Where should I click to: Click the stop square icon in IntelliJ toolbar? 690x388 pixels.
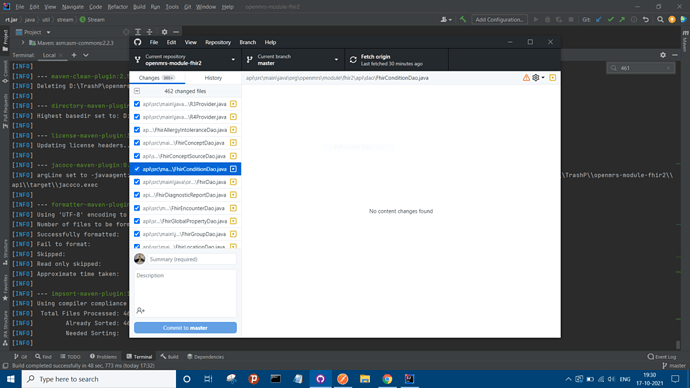click(x=571, y=19)
